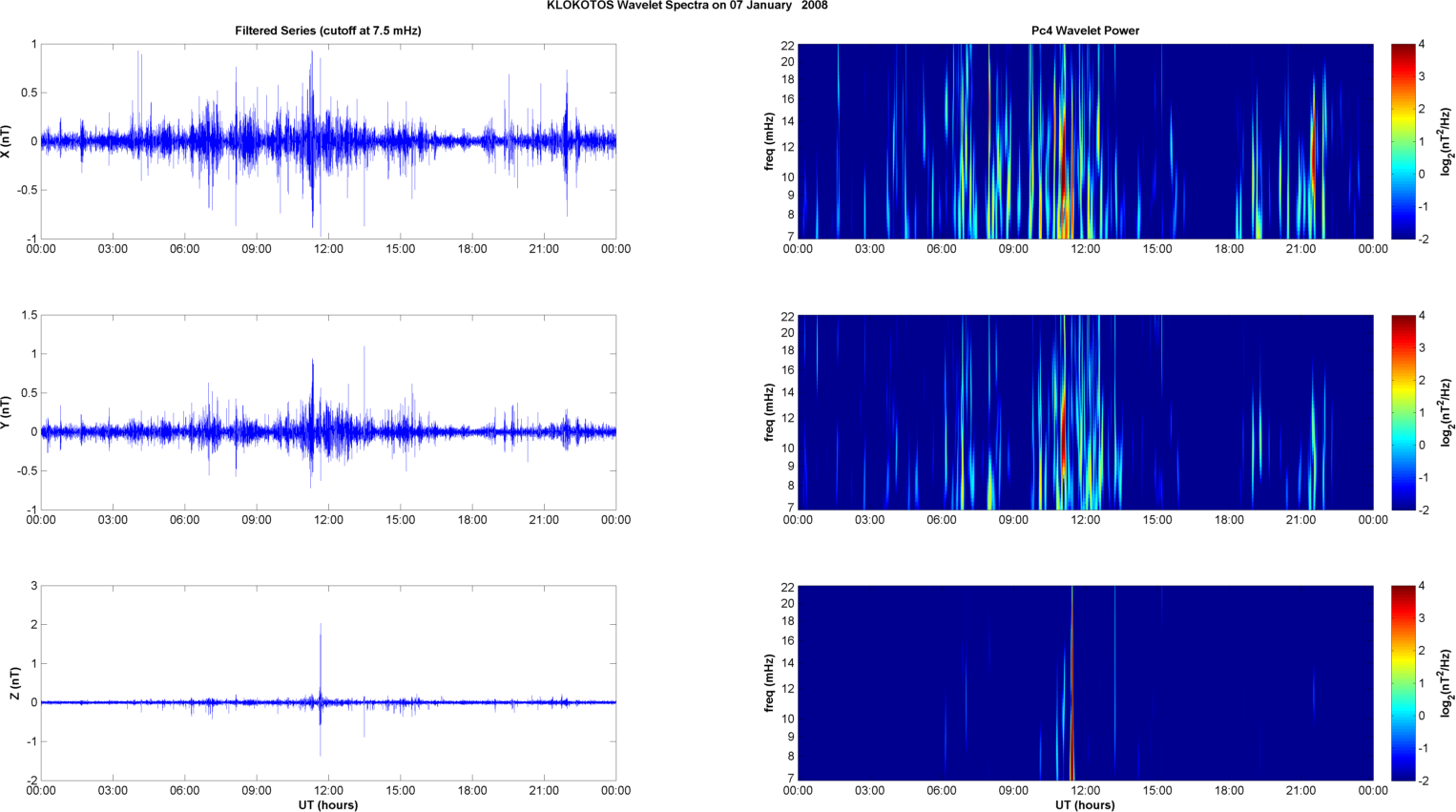The height and width of the screenshot is (812, 1456).
Task: Click the 12:00 tick under the X series
Action: tap(328, 249)
